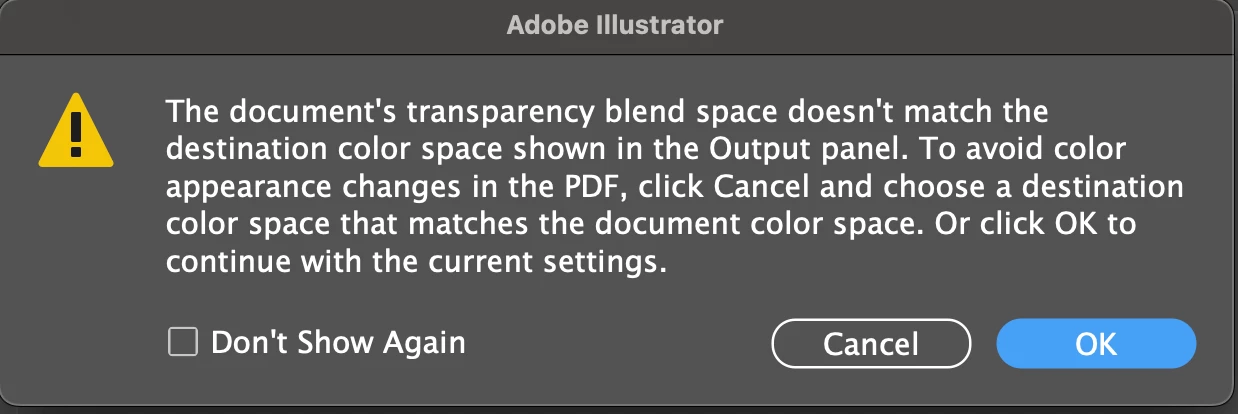Image resolution: width=1238 pixels, height=414 pixels.
Task: Click the "Don't Show Again" label text
Action: pos(338,343)
